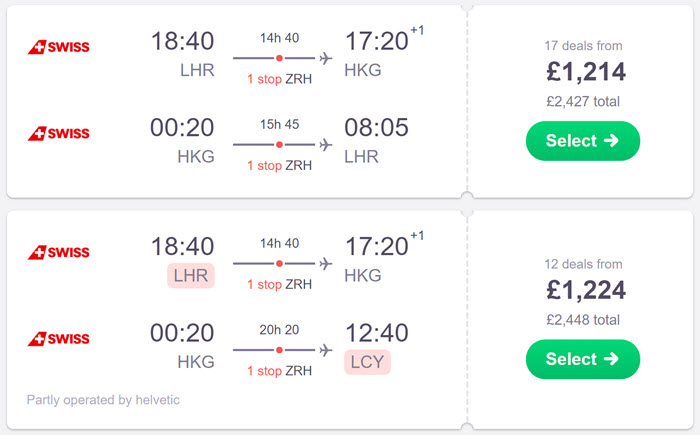Click £2,448 total price
Viewport: 700px width, 435px height.
point(583,320)
